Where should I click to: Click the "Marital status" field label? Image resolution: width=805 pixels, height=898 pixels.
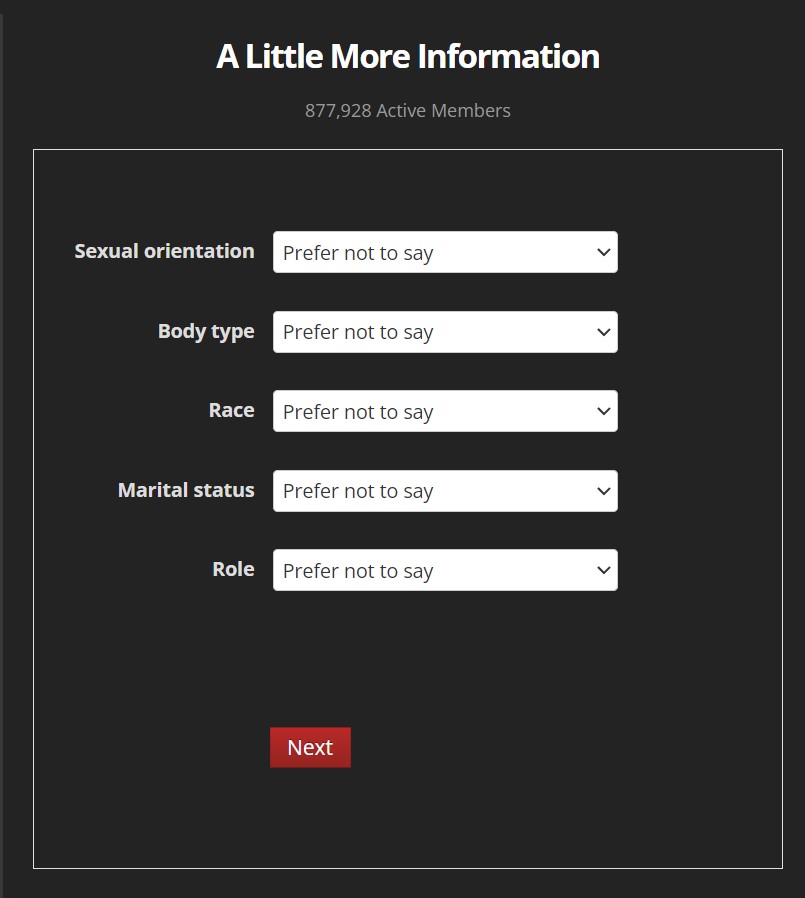pyautogui.click(x=186, y=490)
